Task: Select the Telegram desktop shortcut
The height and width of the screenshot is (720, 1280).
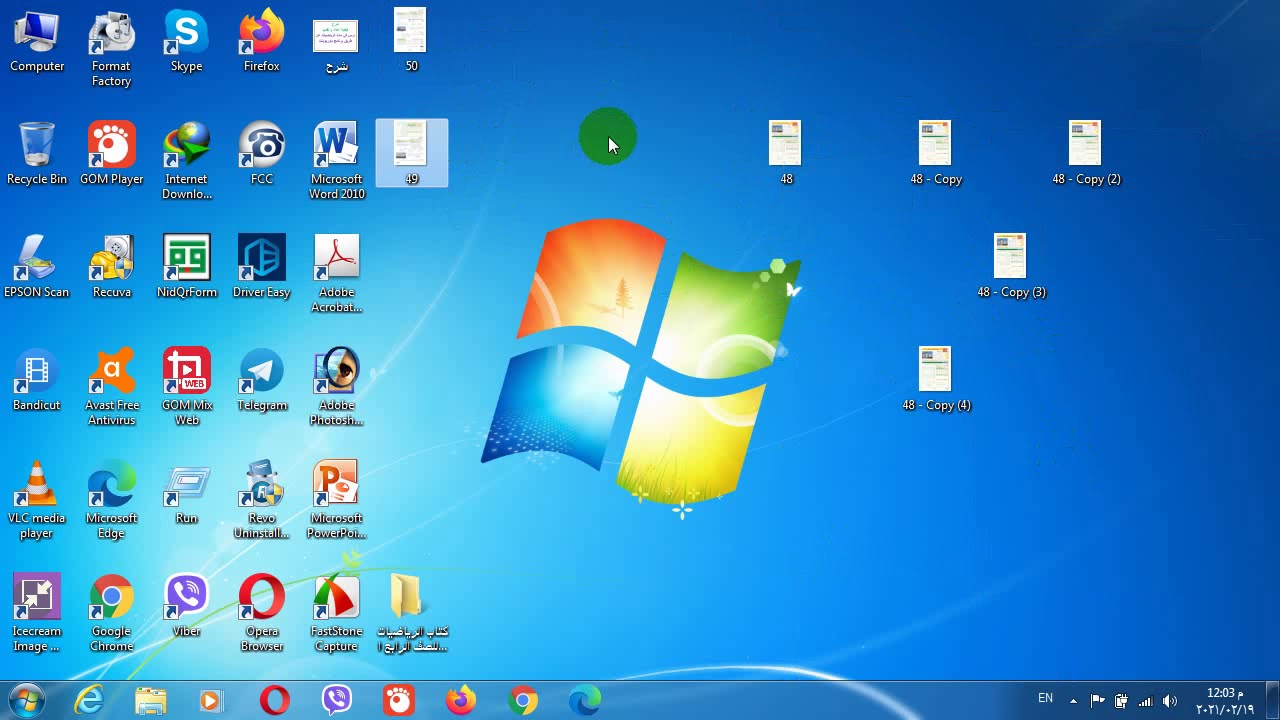Action: 261,380
